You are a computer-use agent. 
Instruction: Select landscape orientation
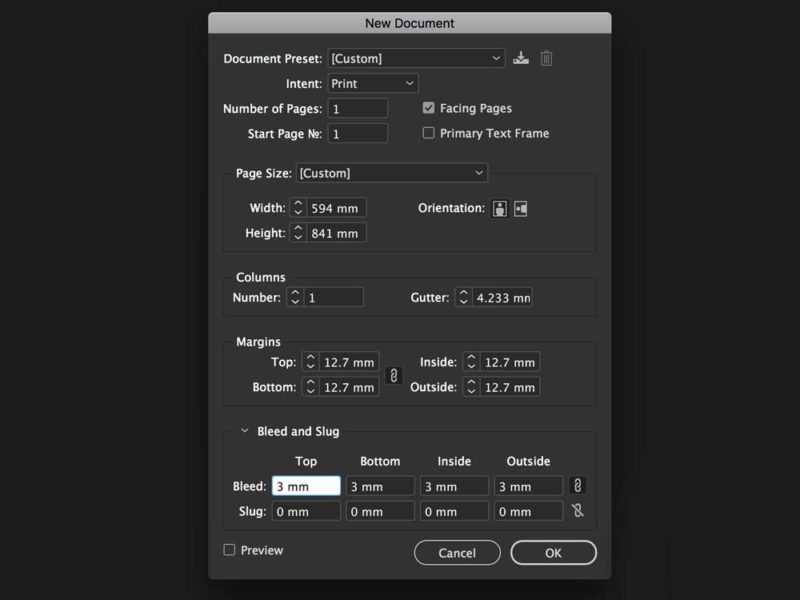coord(521,207)
